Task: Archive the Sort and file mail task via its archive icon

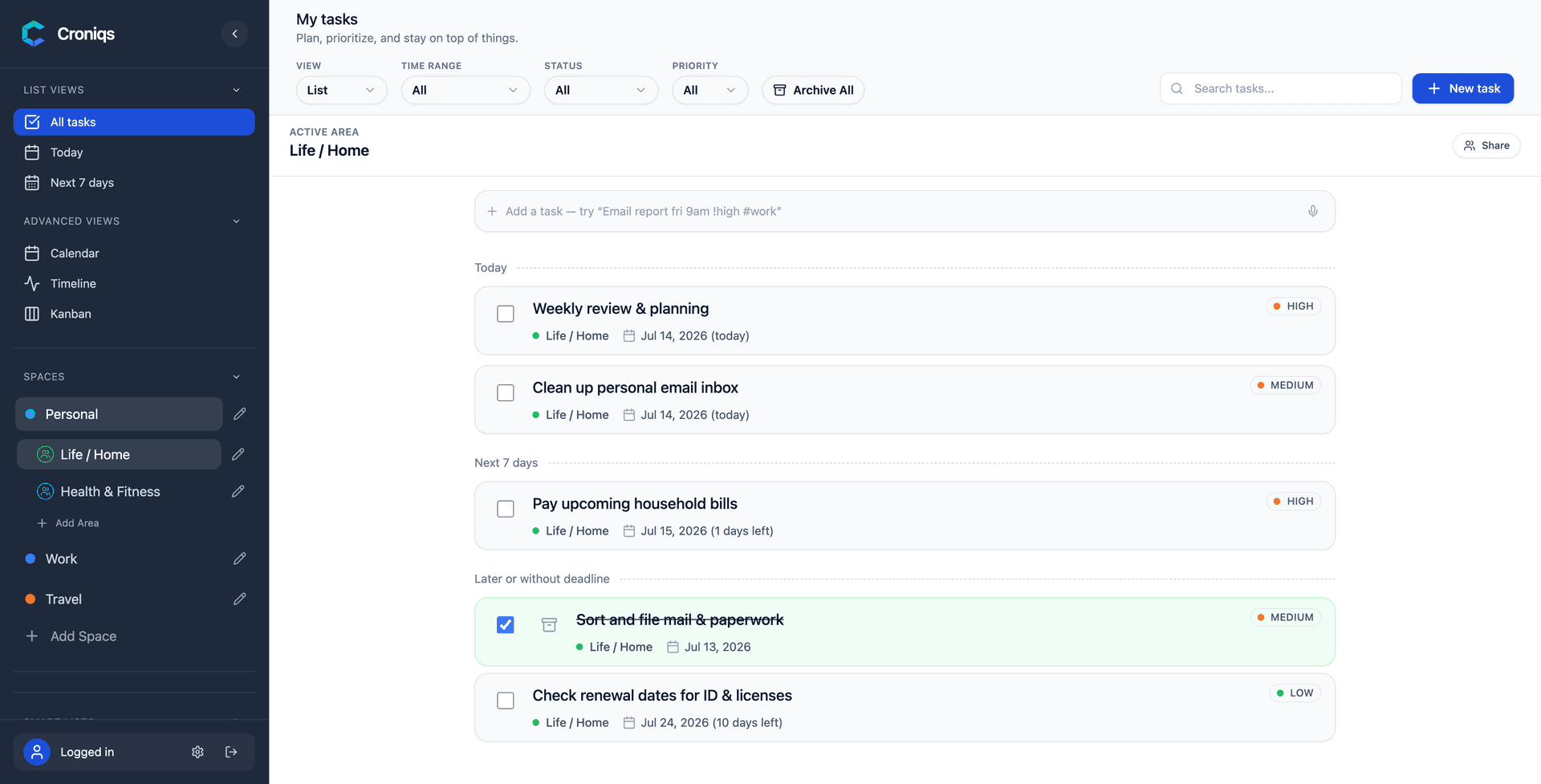Action: click(x=549, y=624)
